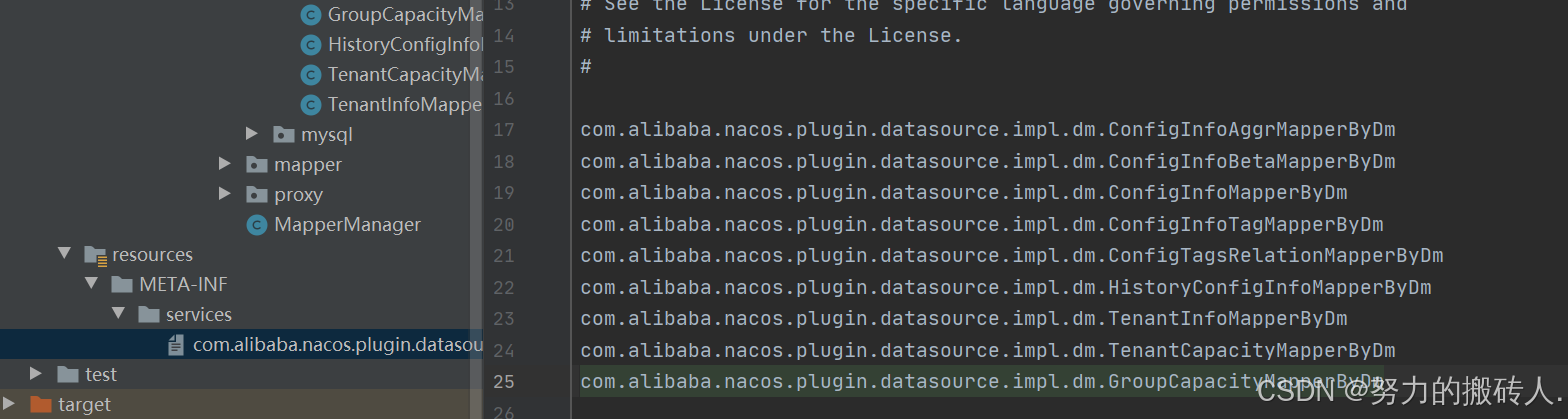Click the ConfigInfoBetaMapperByDm line in editor

[x=988, y=162]
